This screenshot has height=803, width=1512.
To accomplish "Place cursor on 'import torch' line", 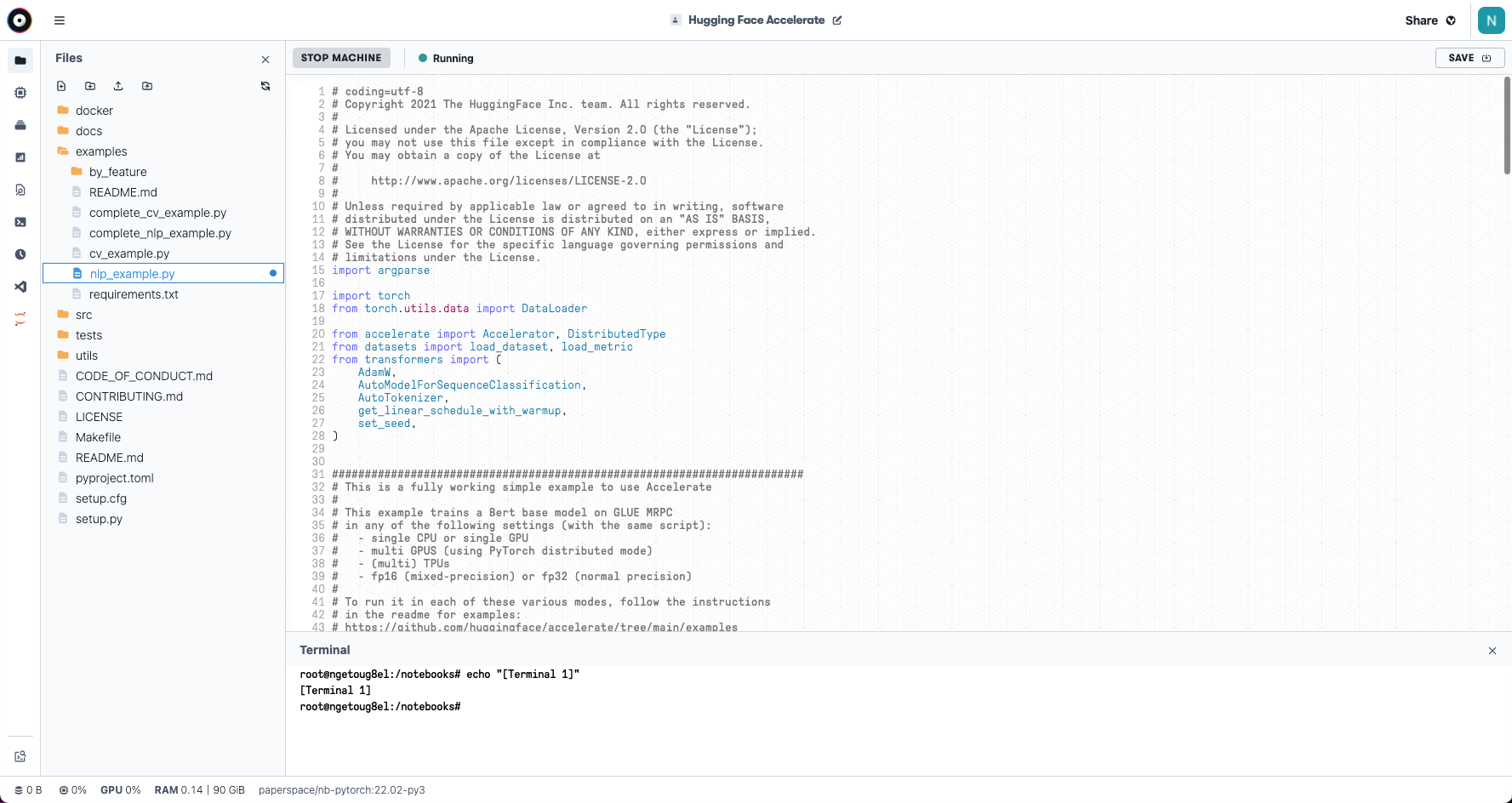I will (x=371, y=296).
